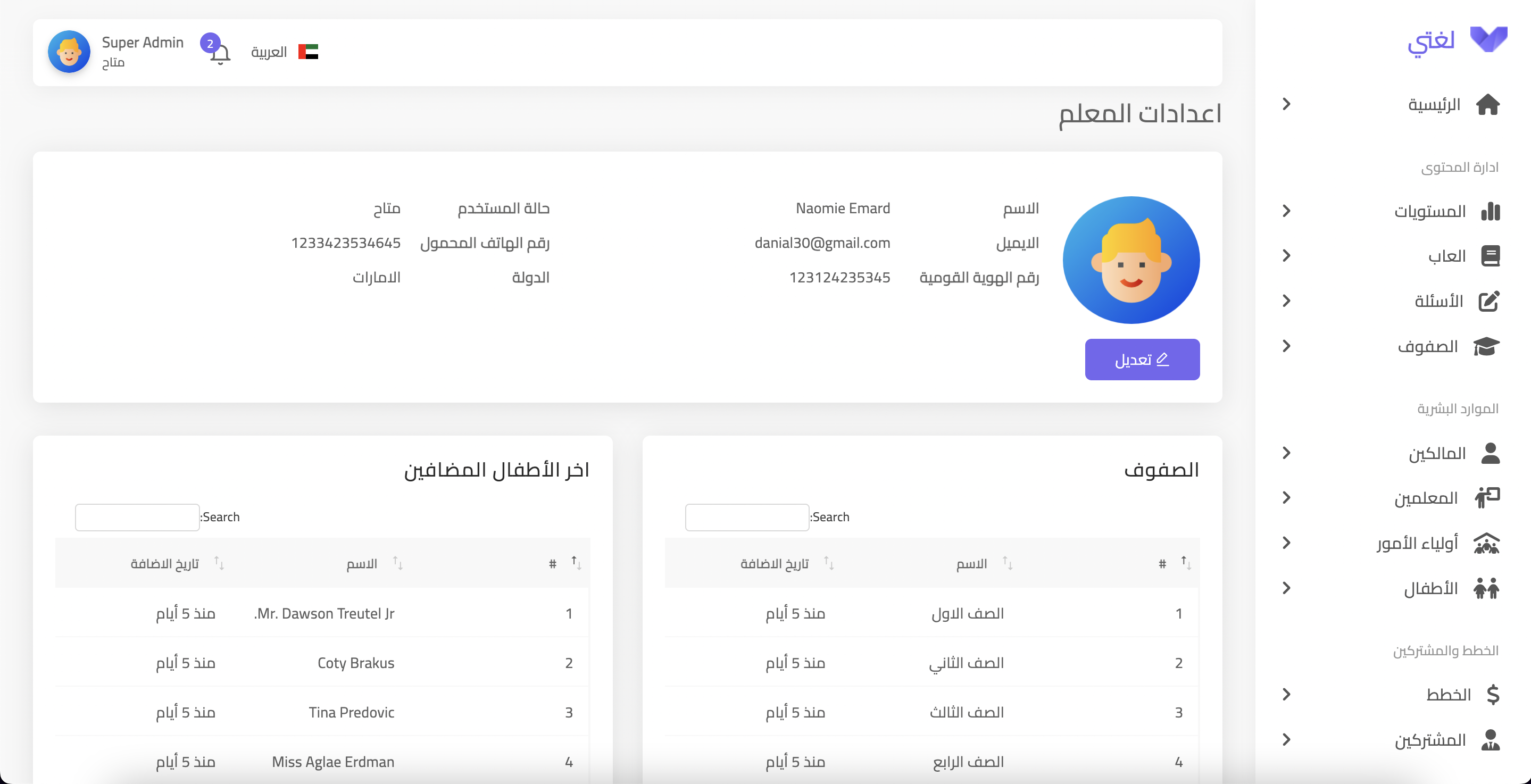Click the graduation cap classes icon

point(1486,347)
